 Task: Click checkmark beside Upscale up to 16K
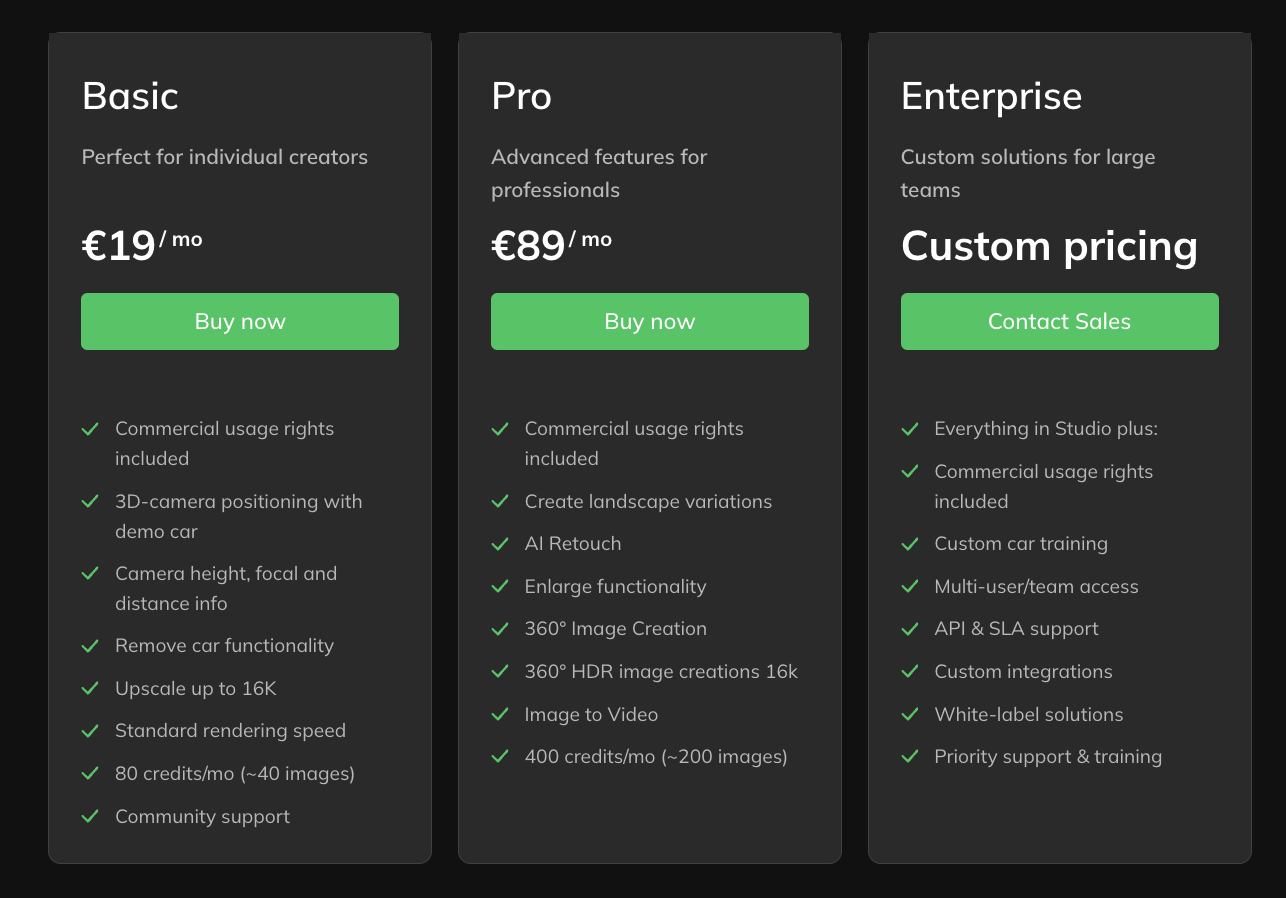click(x=90, y=688)
